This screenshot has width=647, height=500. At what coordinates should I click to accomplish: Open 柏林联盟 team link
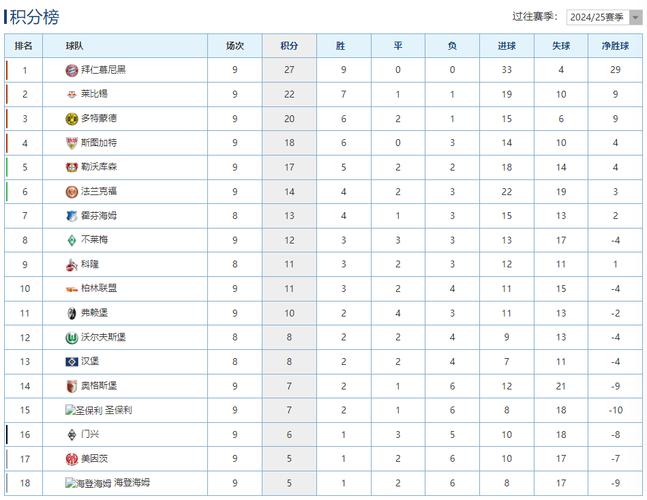pos(98,288)
